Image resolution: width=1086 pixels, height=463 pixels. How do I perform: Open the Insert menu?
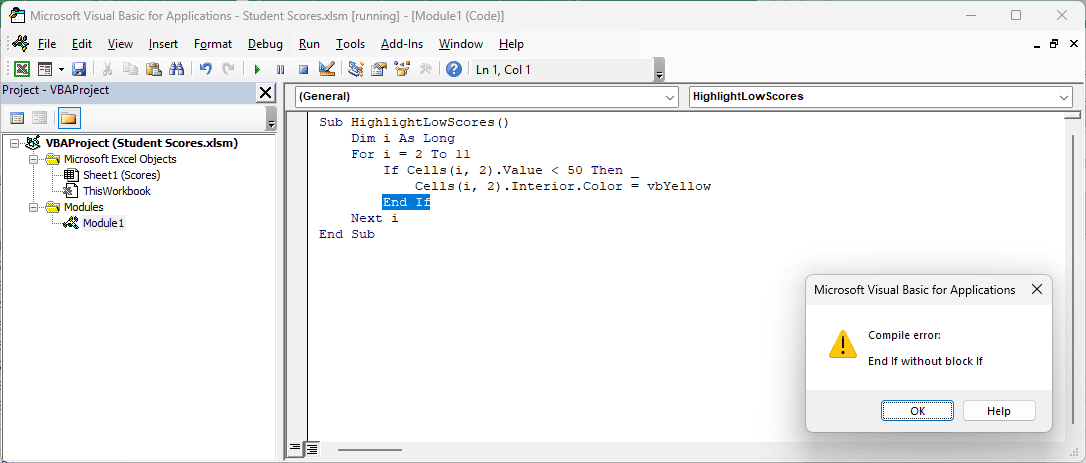coord(163,44)
